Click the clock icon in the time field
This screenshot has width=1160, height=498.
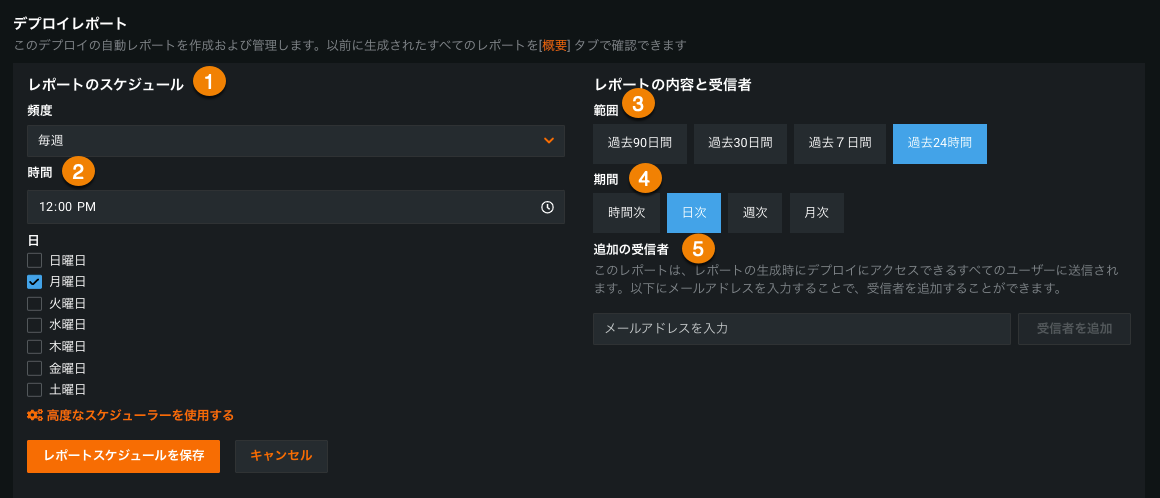(x=547, y=207)
